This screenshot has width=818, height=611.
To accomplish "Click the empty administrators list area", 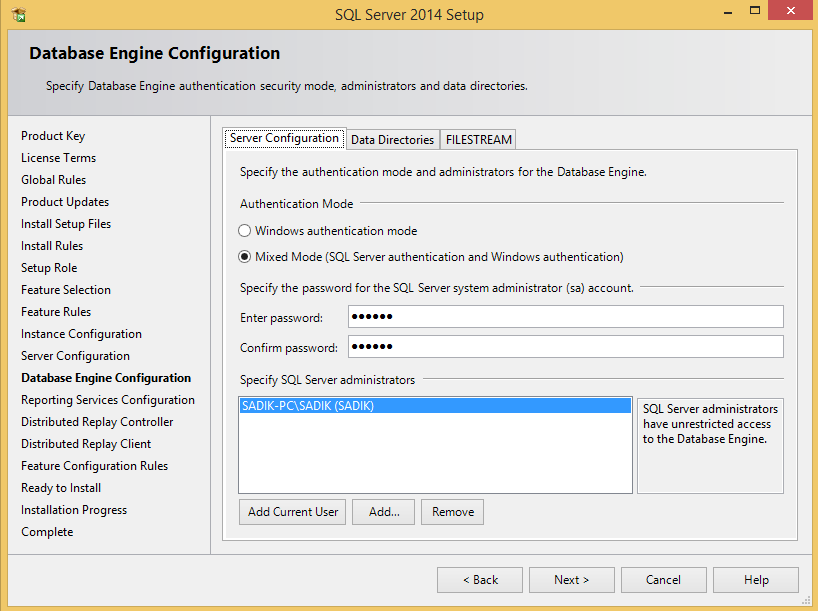I will tap(435, 455).
